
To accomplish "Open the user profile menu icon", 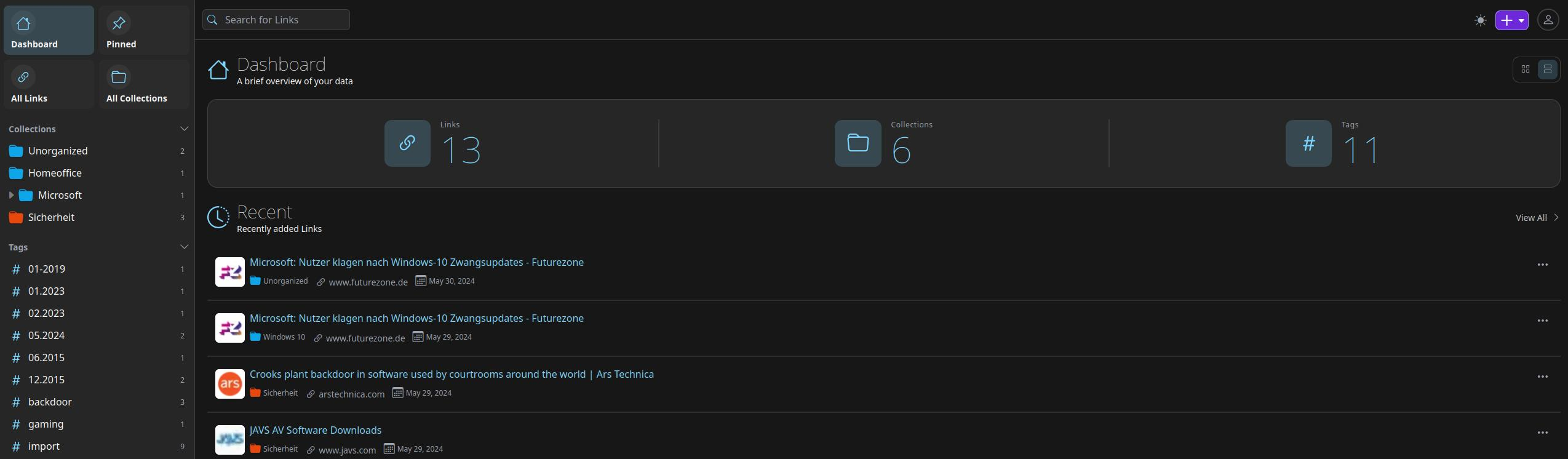I will (1548, 20).
